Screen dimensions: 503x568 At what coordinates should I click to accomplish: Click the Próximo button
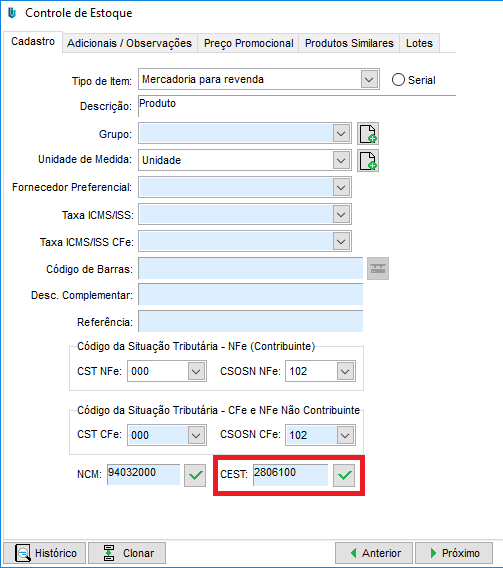point(454,553)
